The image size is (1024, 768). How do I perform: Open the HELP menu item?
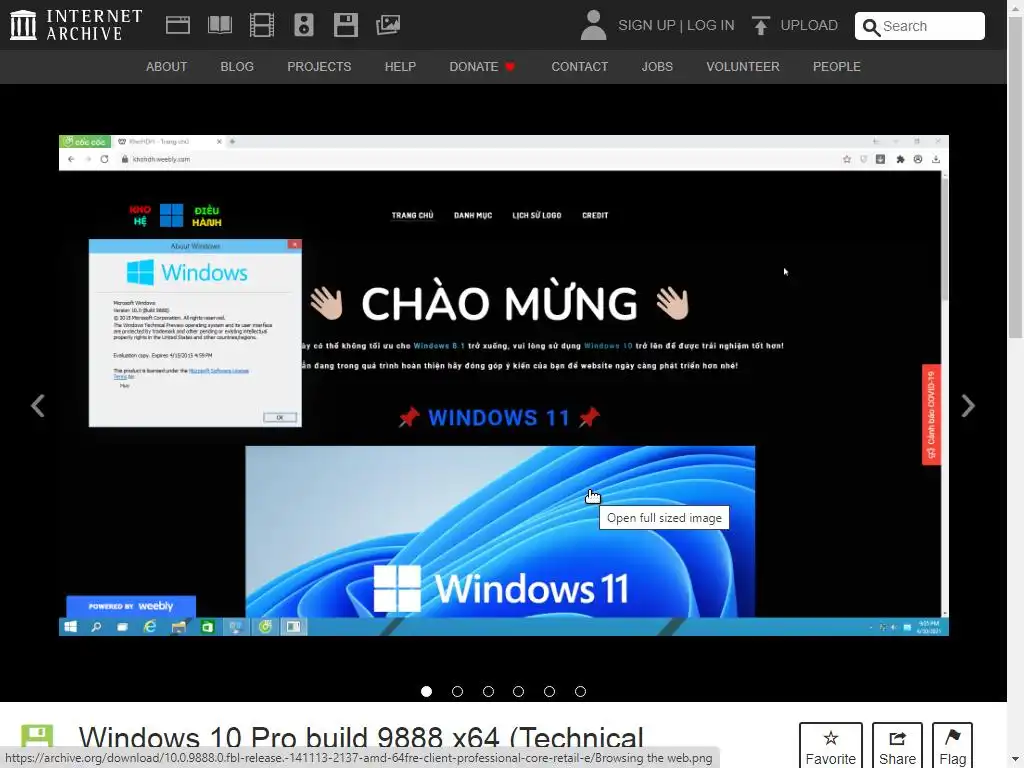point(400,67)
